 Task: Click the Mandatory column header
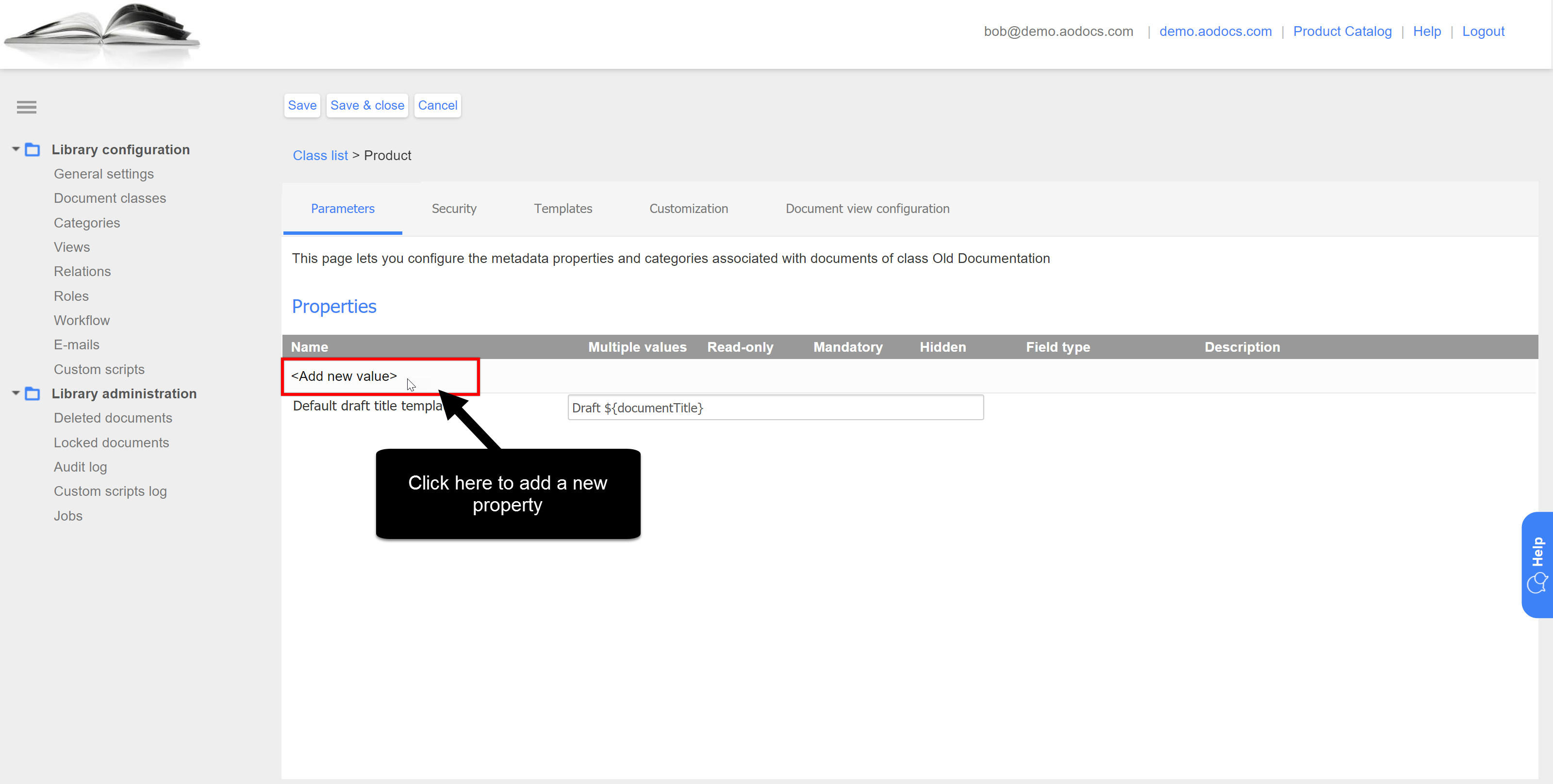(848, 347)
